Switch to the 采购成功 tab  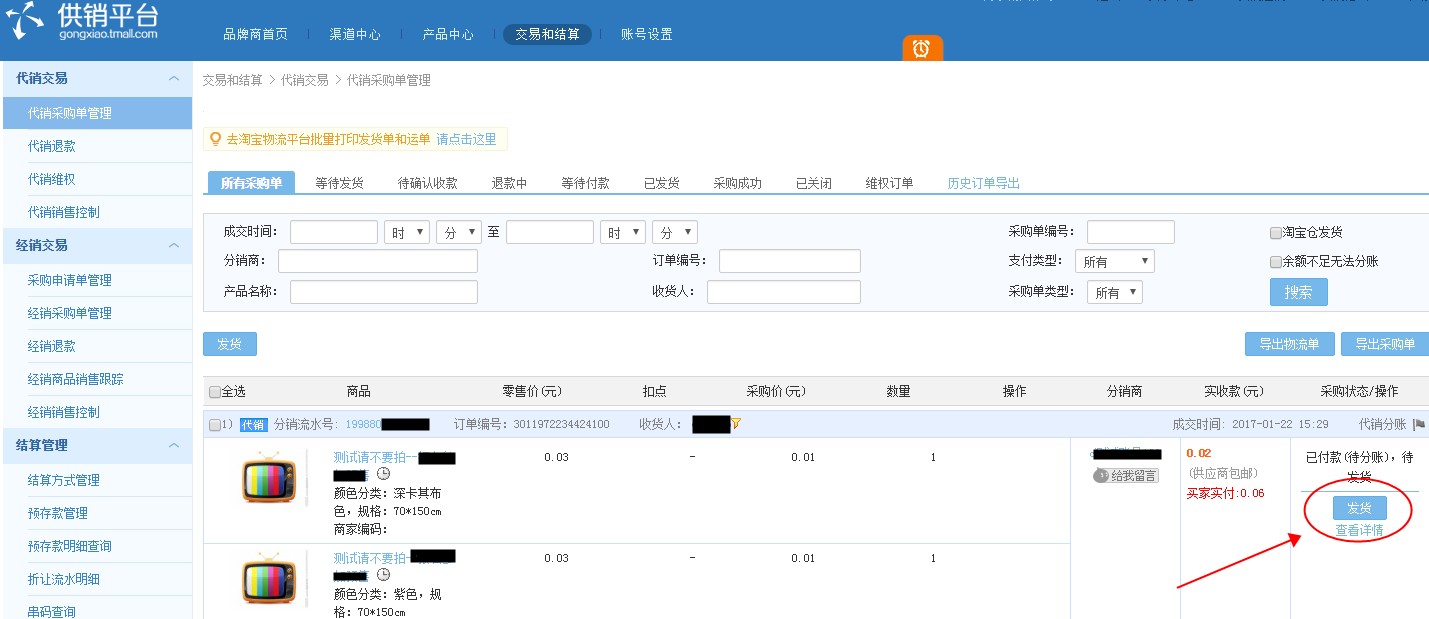pyautogui.click(x=738, y=184)
